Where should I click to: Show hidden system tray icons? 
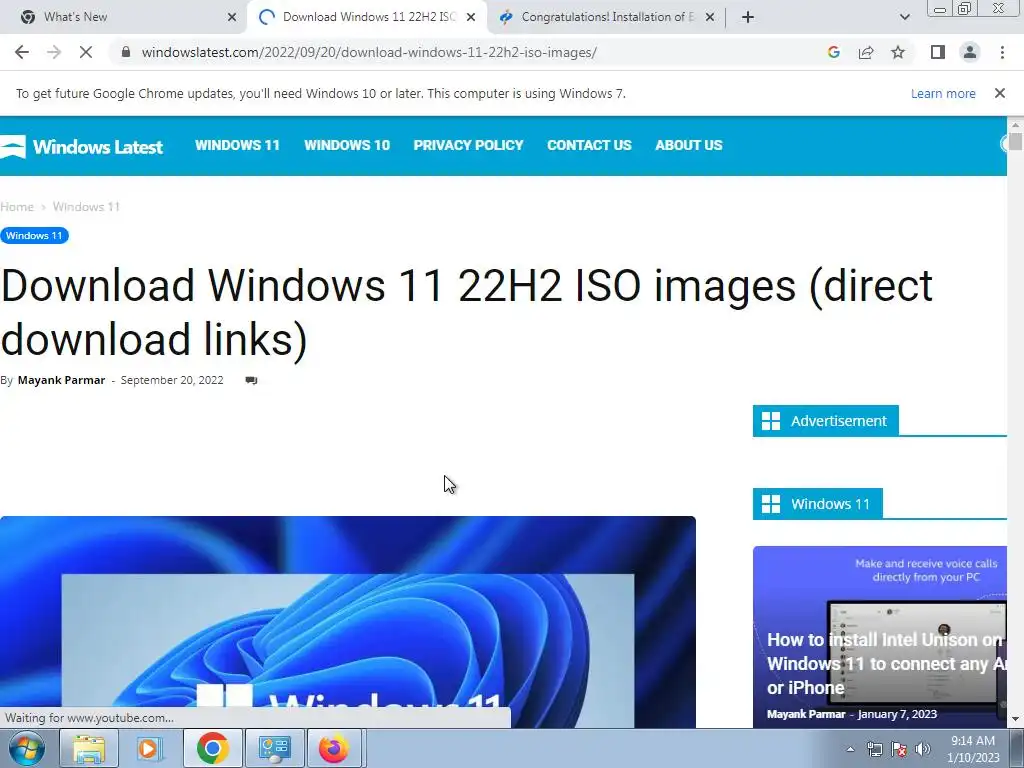point(850,749)
